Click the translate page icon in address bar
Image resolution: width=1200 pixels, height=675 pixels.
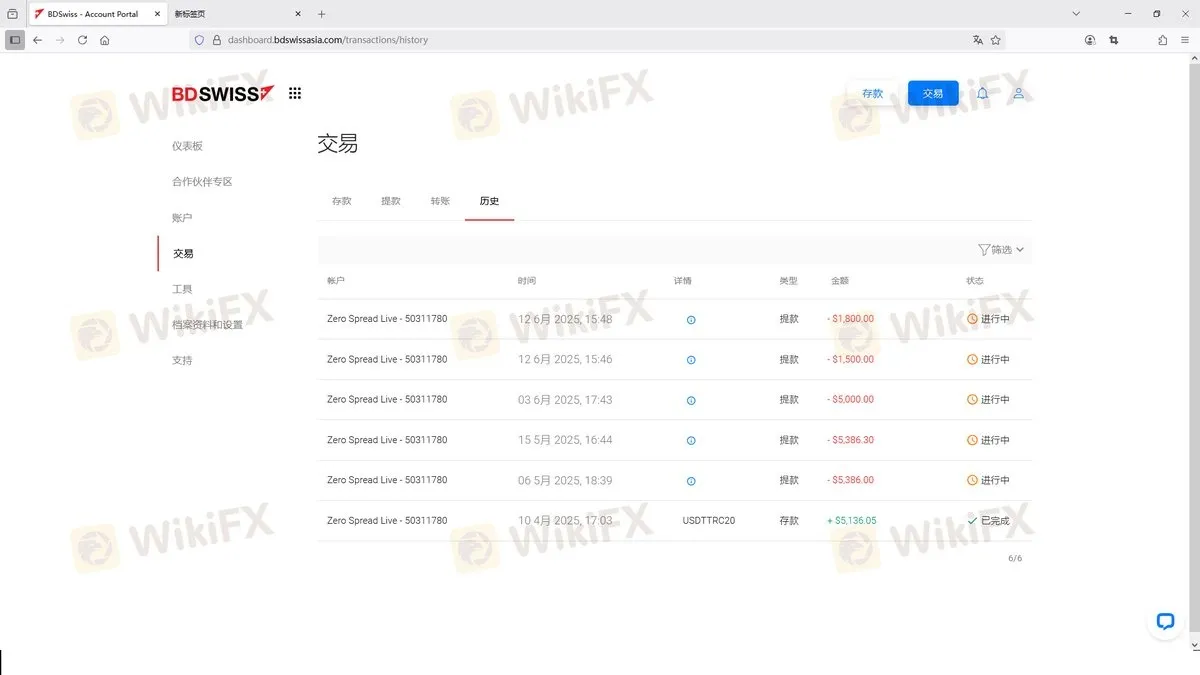[977, 40]
